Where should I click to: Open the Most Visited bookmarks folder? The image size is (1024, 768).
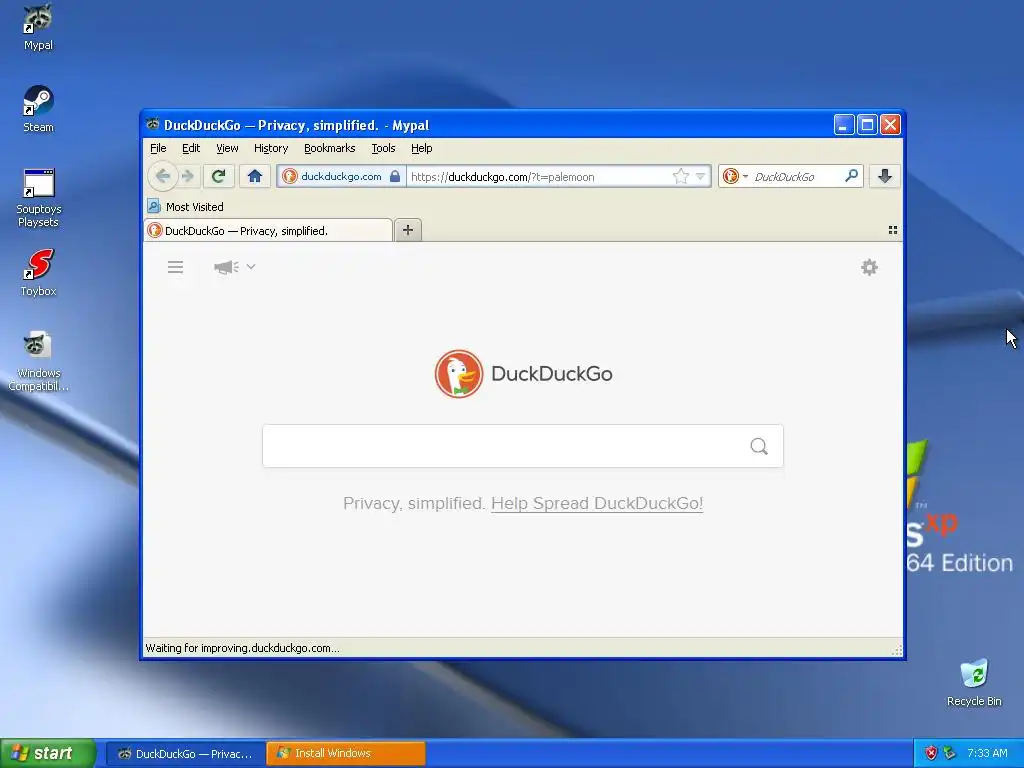coord(185,207)
